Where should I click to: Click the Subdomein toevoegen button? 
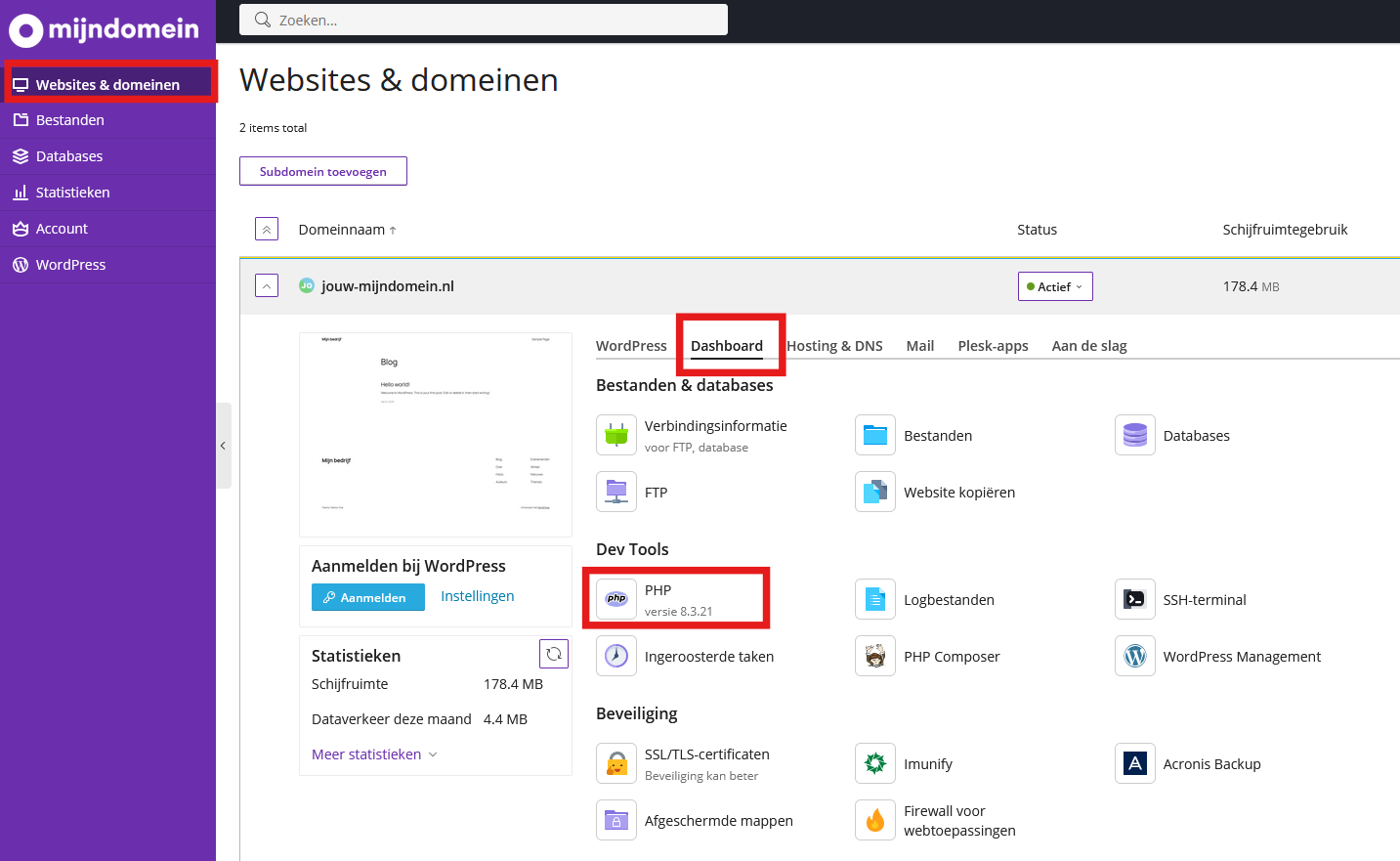(323, 171)
